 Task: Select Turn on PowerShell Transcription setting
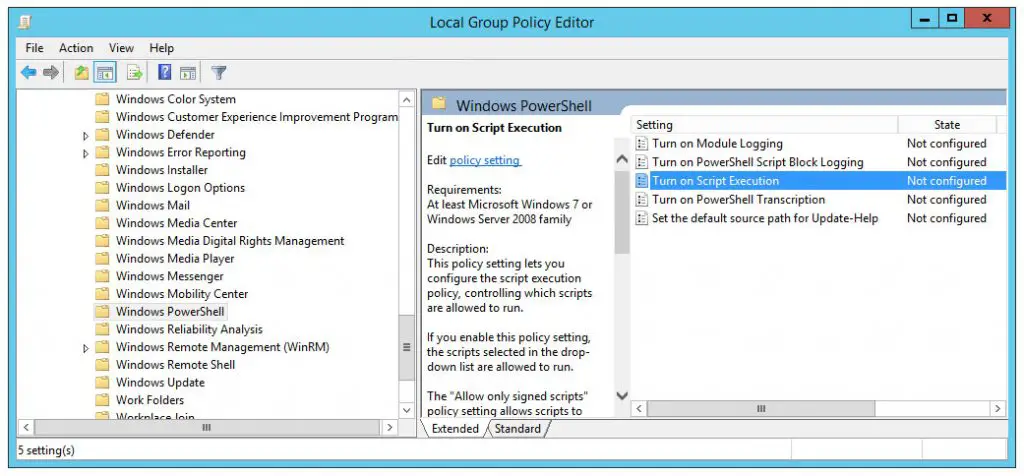[x=739, y=200]
